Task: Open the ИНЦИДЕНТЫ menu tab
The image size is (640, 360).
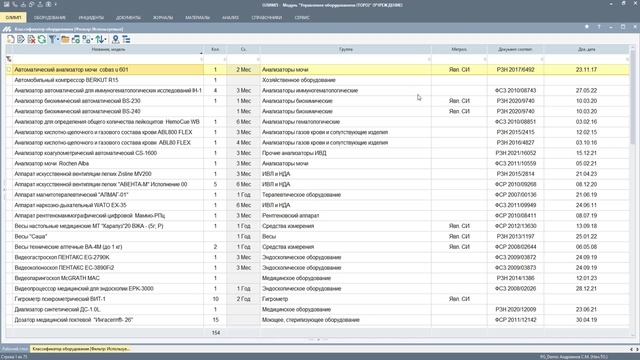Action: (x=91, y=18)
